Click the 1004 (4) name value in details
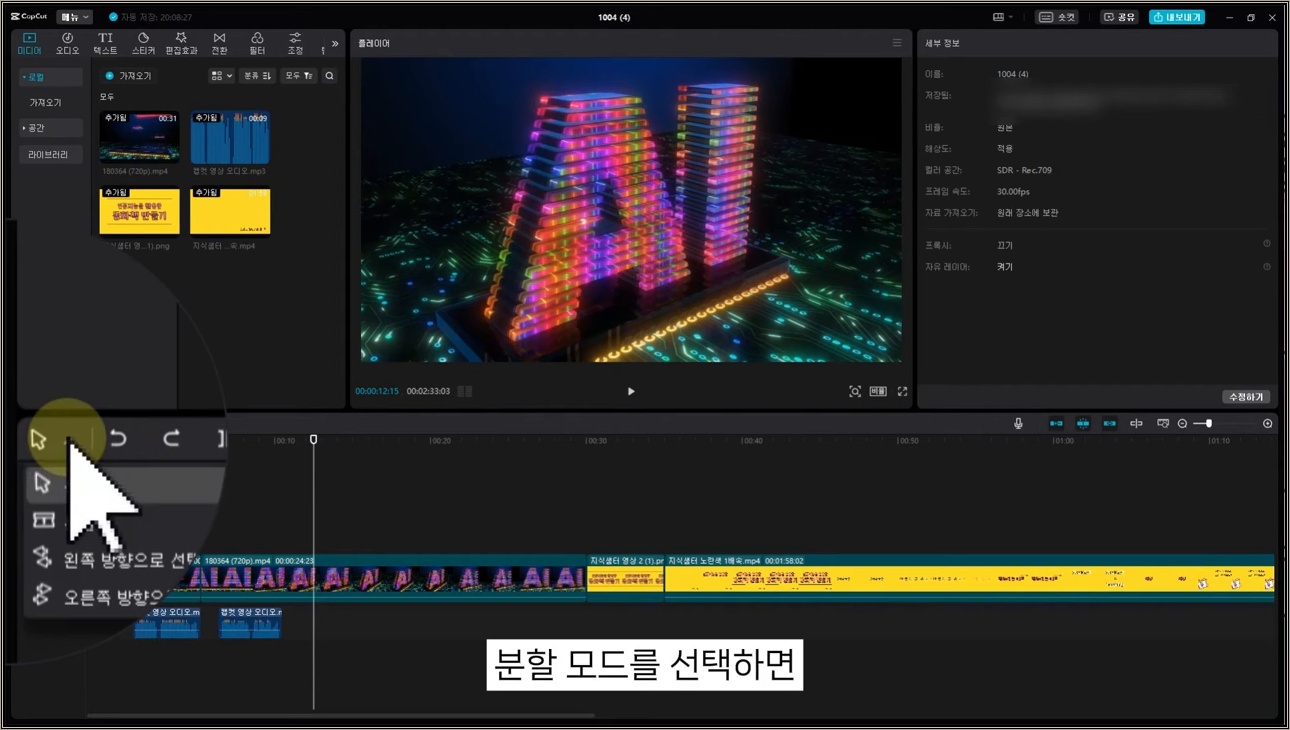This screenshot has height=730, width=1290. [1012, 74]
